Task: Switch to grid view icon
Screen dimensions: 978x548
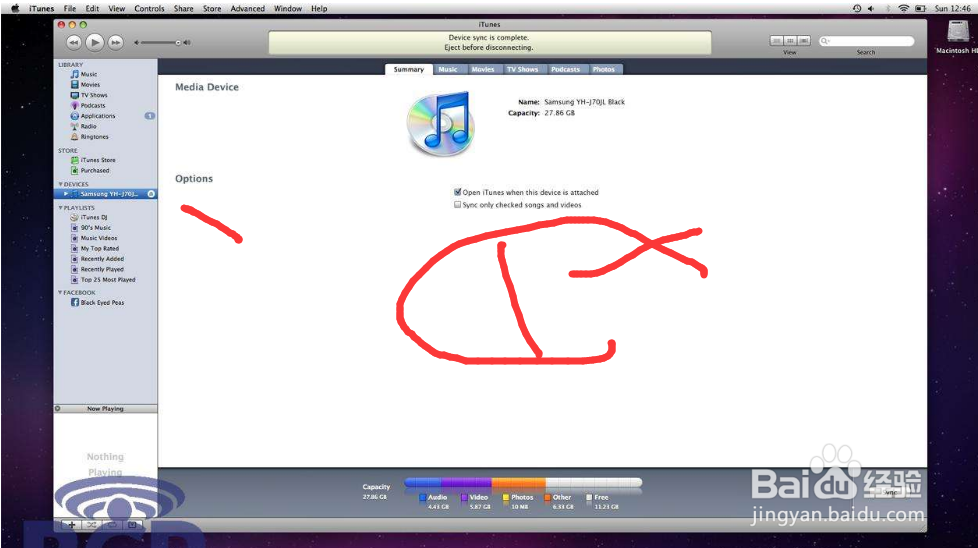Action: coord(790,41)
